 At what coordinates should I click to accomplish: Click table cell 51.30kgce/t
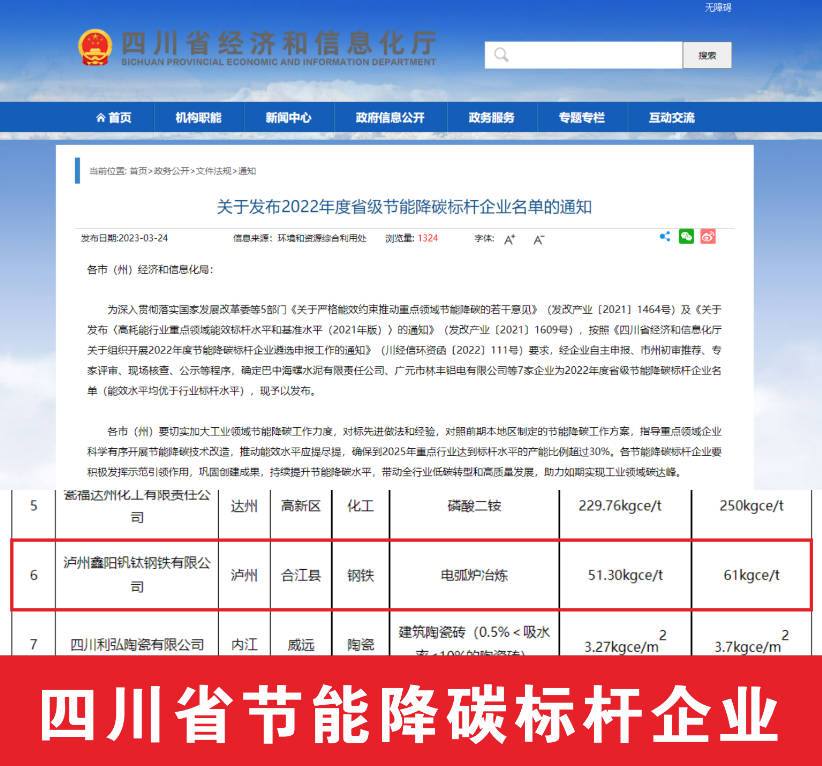(x=625, y=576)
